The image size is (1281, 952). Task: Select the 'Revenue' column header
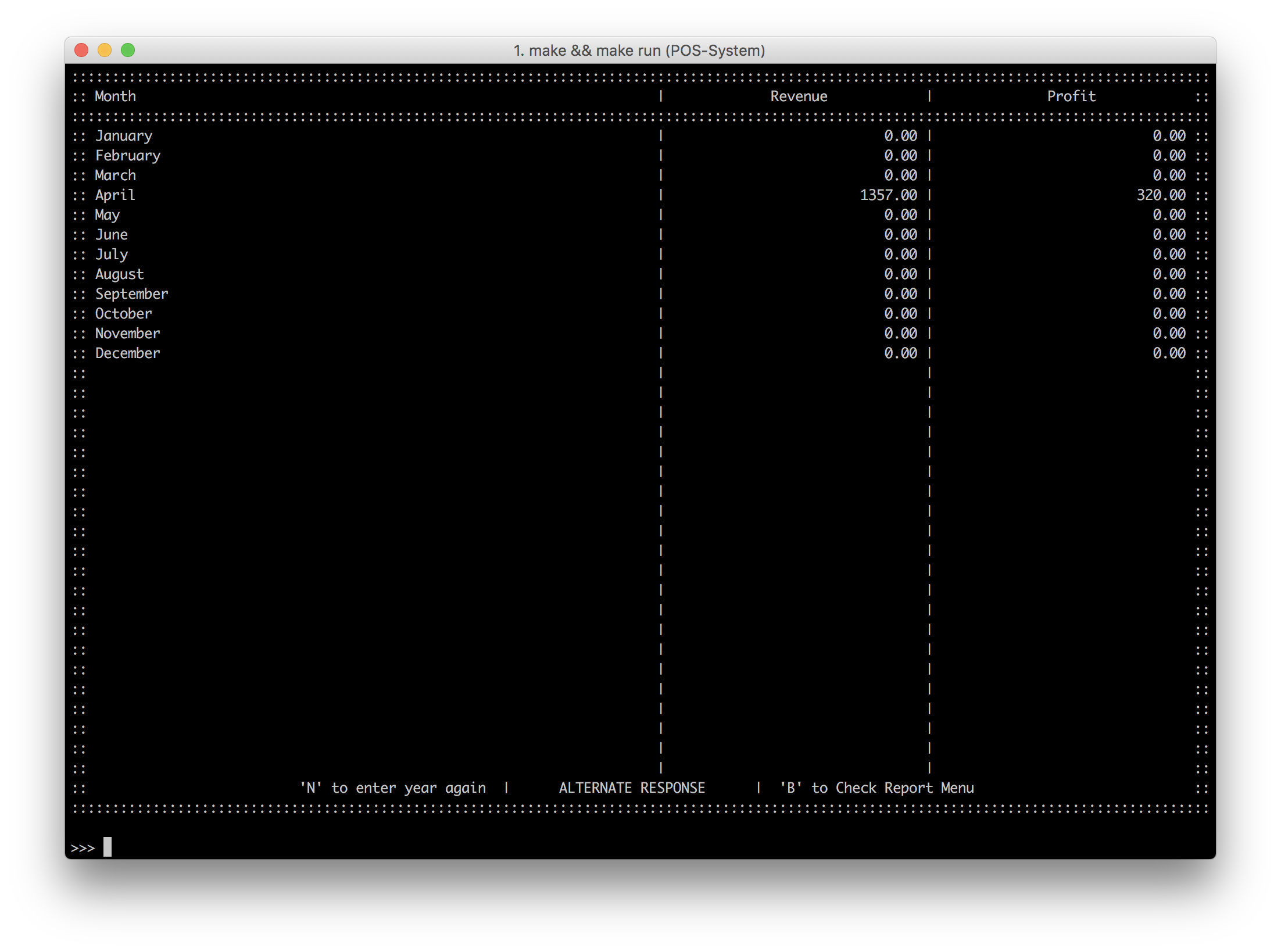coord(799,96)
